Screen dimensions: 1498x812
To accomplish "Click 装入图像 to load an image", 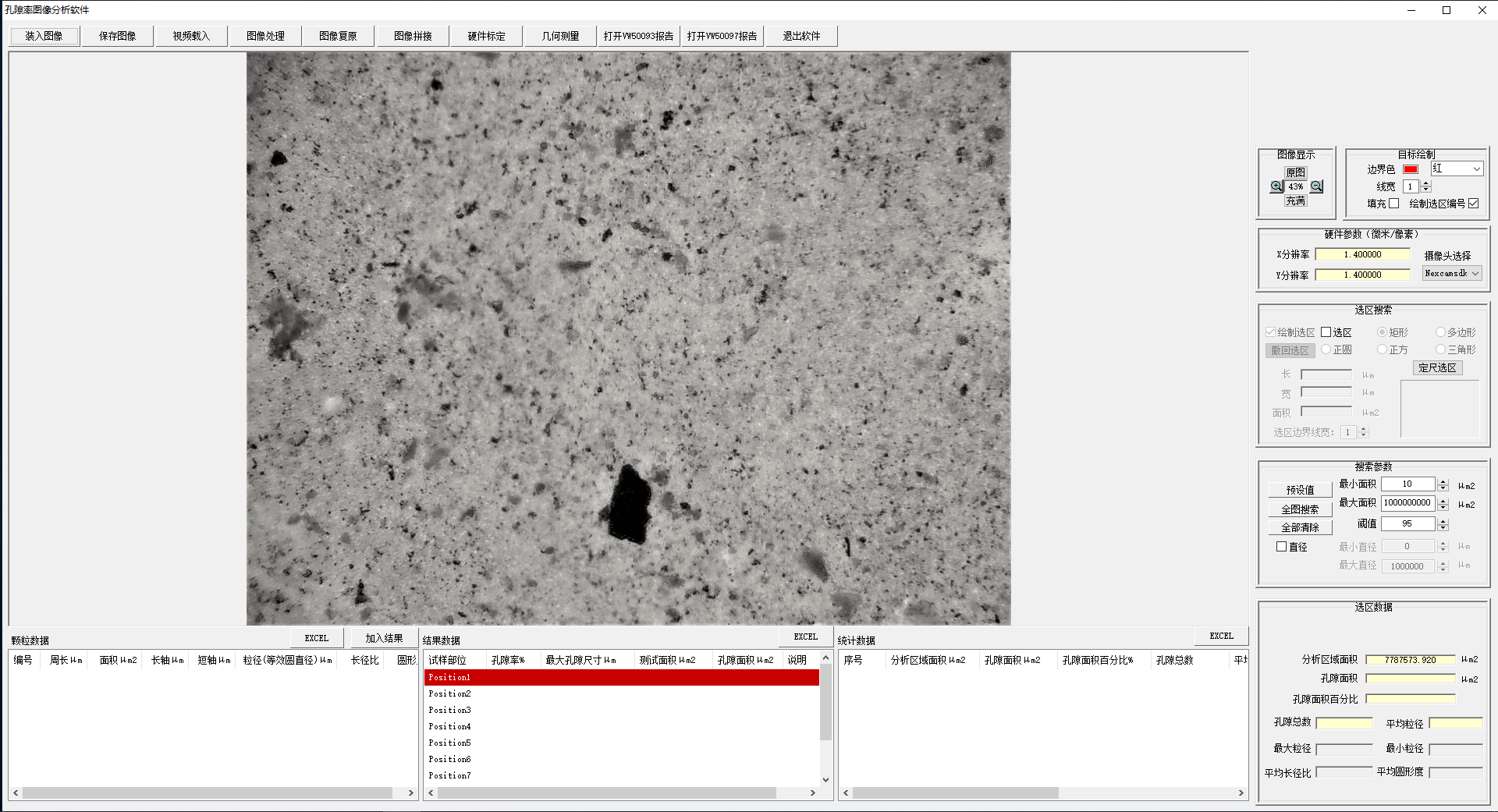I will [44, 36].
